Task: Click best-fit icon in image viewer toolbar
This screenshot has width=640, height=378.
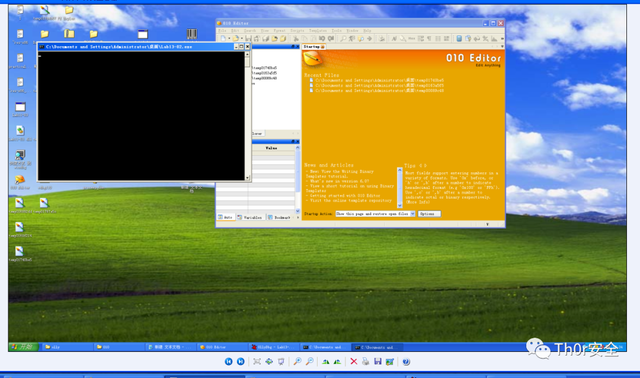Action: [x=257, y=361]
